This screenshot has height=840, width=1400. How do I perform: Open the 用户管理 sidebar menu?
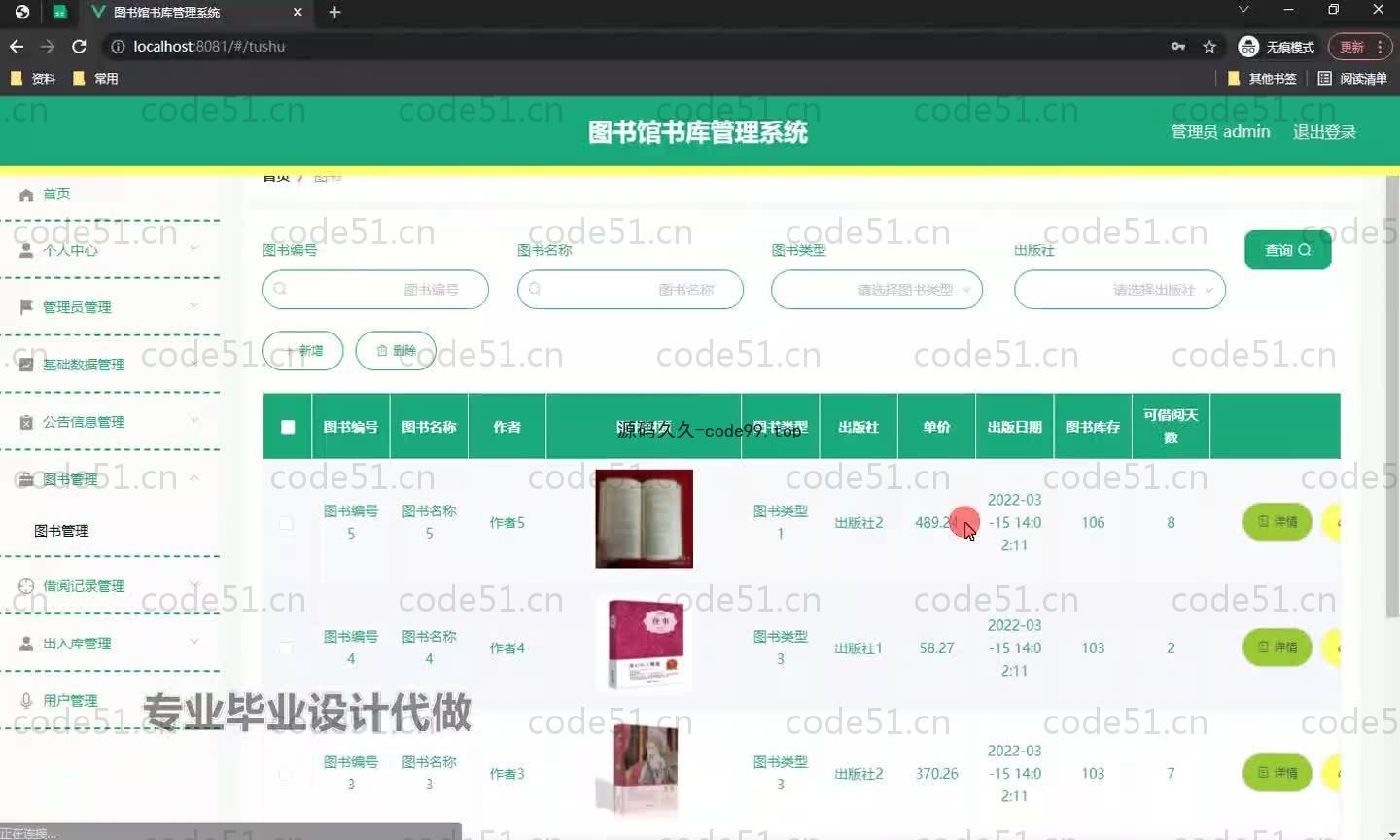click(110, 700)
